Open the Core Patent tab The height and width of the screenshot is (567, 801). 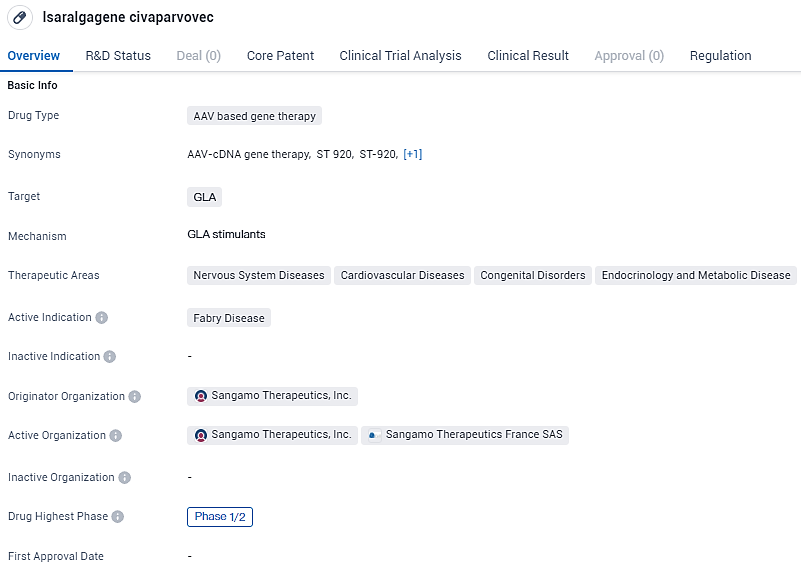[280, 56]
